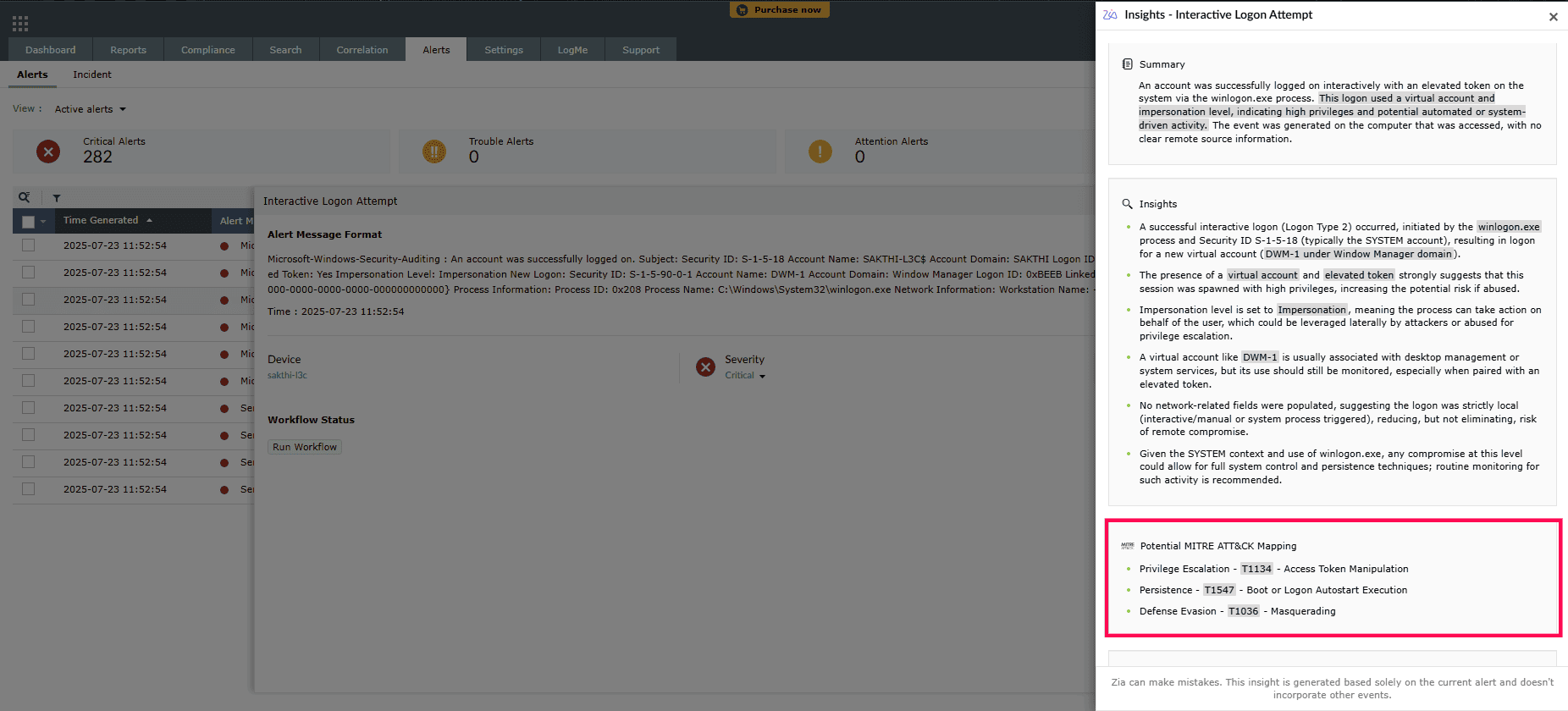
Task: Click the MITRE ATT&CK logo icon
Action: pos(1128,546)
